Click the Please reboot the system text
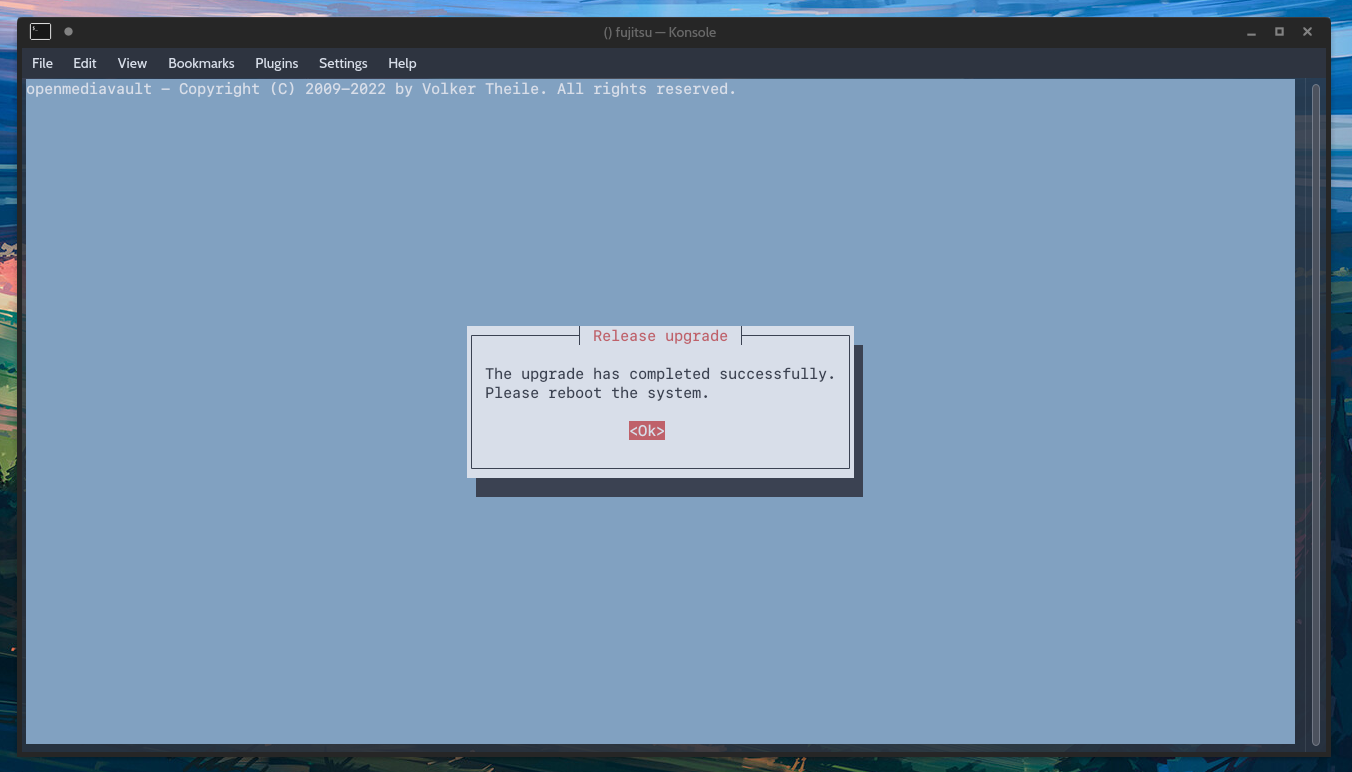 [596, 392]
